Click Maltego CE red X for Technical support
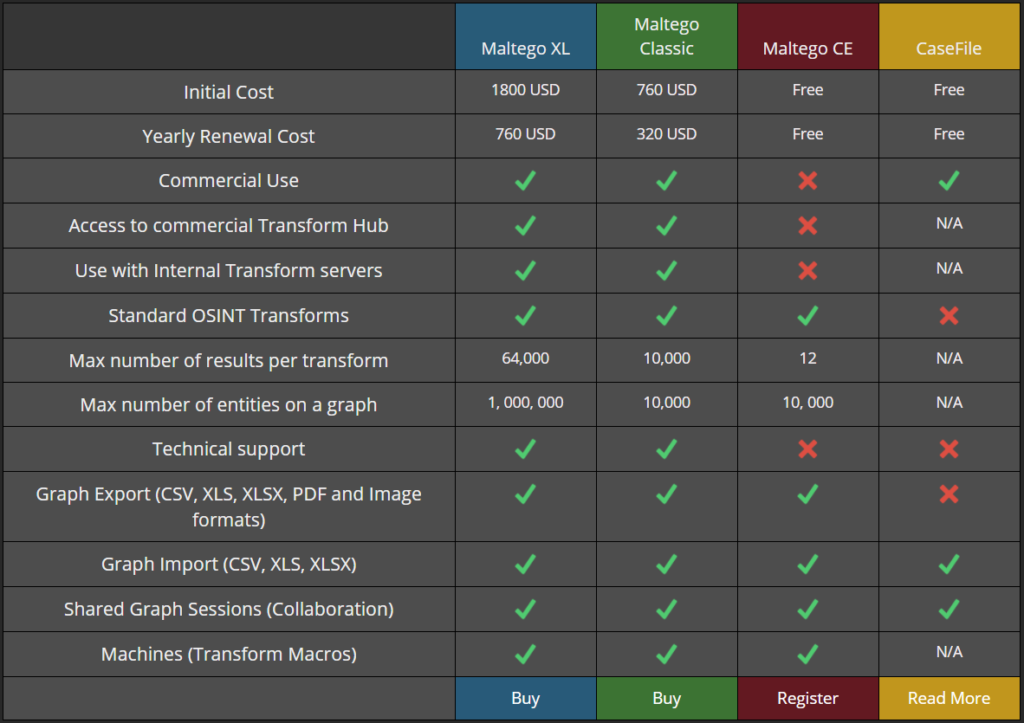1024x723 pixels. (x=807, y=449)
